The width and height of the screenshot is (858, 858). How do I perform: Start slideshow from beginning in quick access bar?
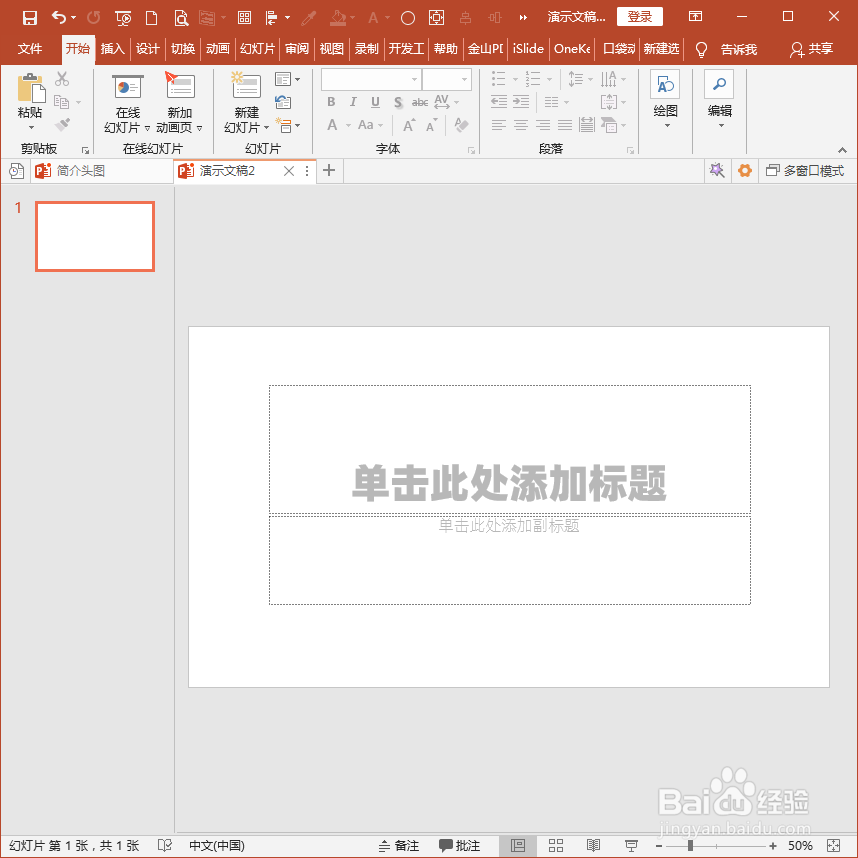coord(123,18)
